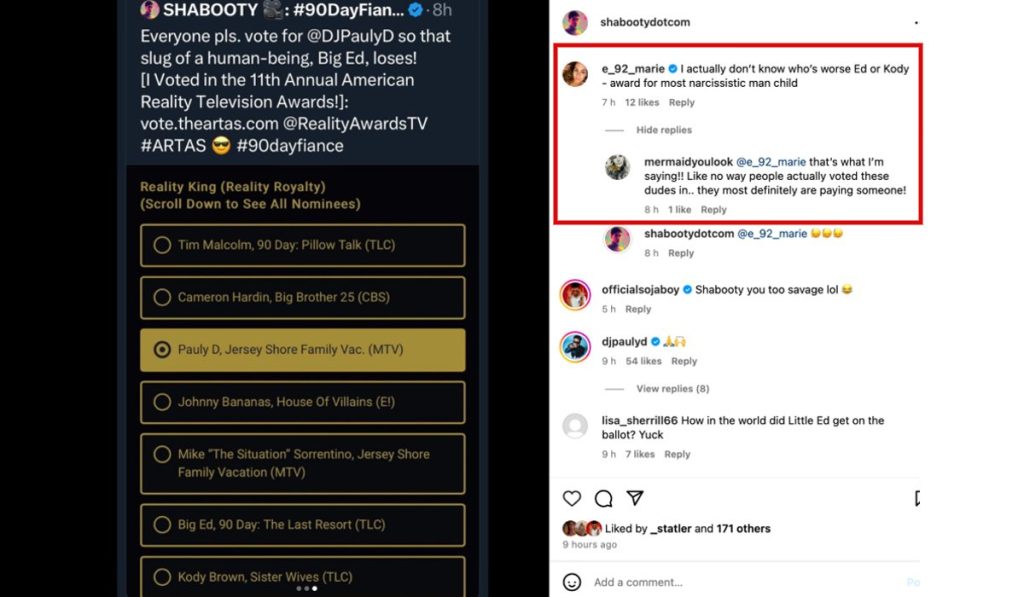Expand View replies (8) under djpaulyd
The height and width of the screenshot is (597, 1024).
[672, 389]
